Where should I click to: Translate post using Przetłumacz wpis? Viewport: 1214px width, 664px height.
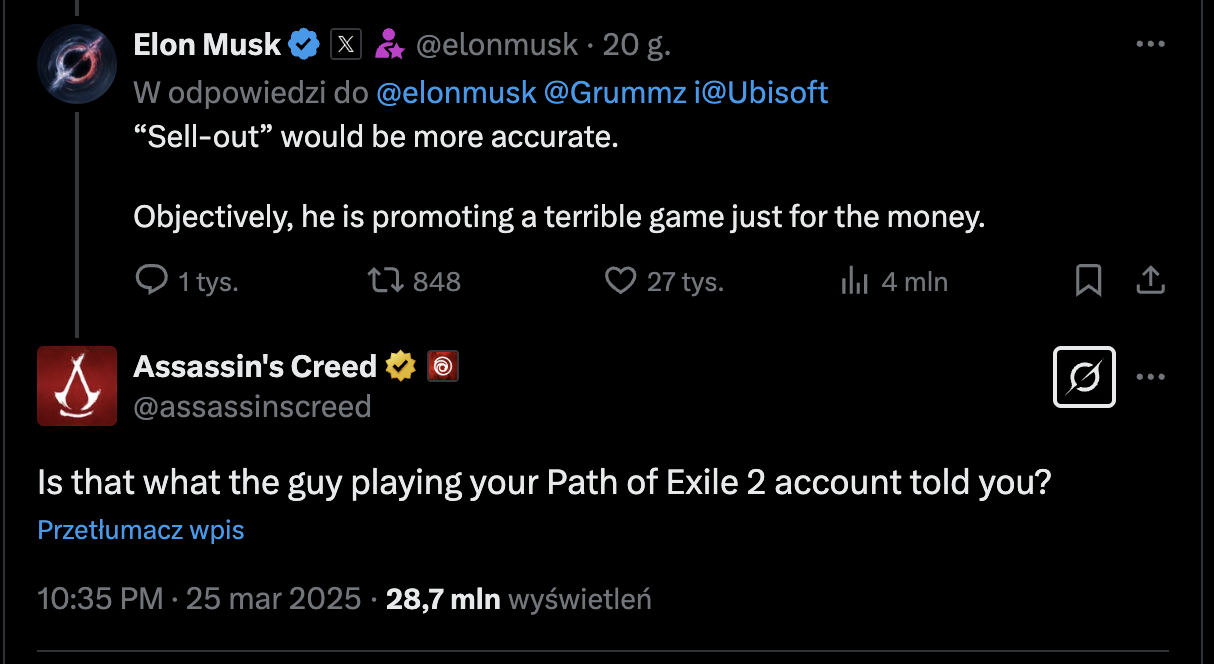(x=141, y=530)
